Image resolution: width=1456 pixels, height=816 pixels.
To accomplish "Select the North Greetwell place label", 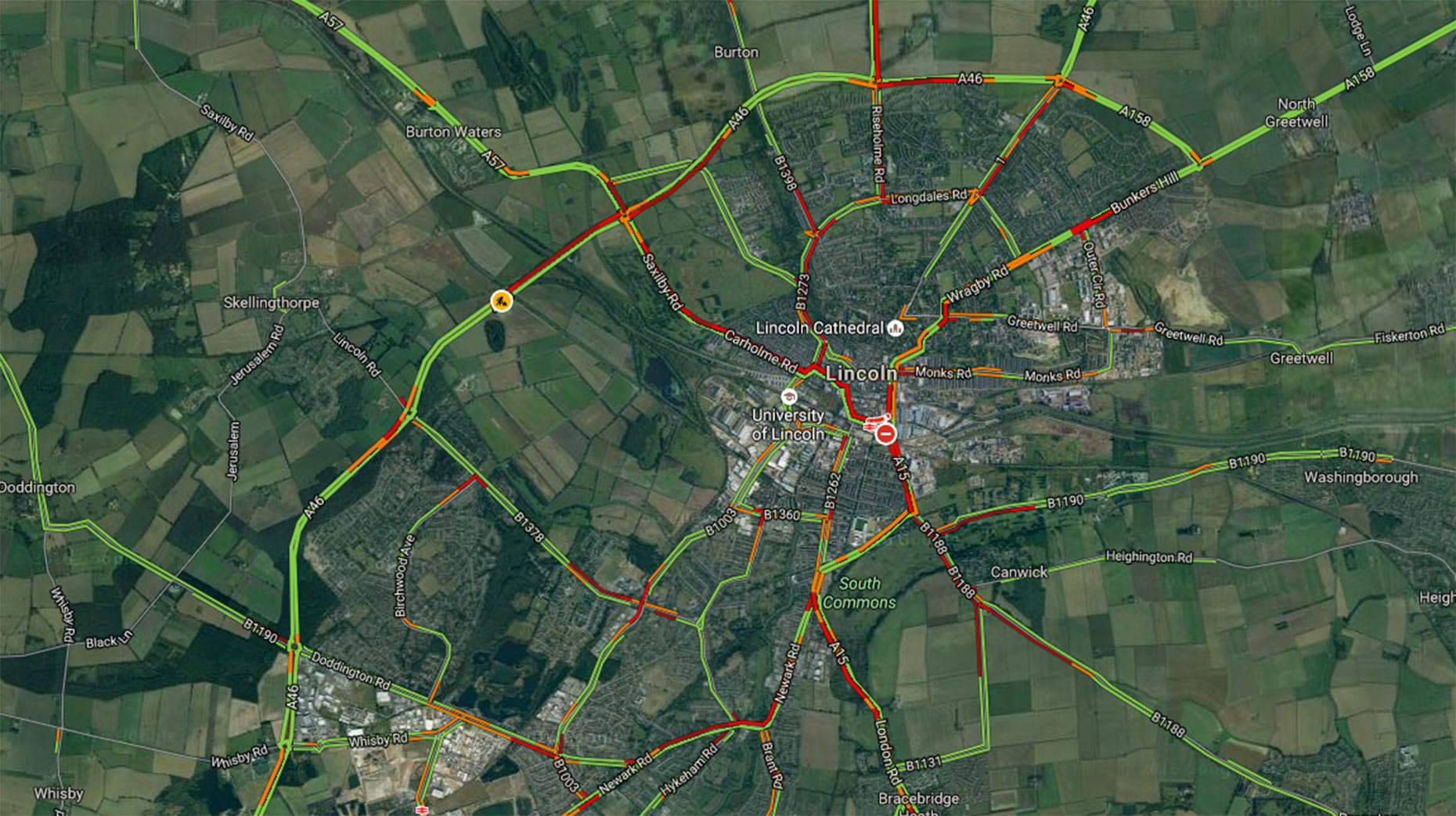I will click(1296, 113).
